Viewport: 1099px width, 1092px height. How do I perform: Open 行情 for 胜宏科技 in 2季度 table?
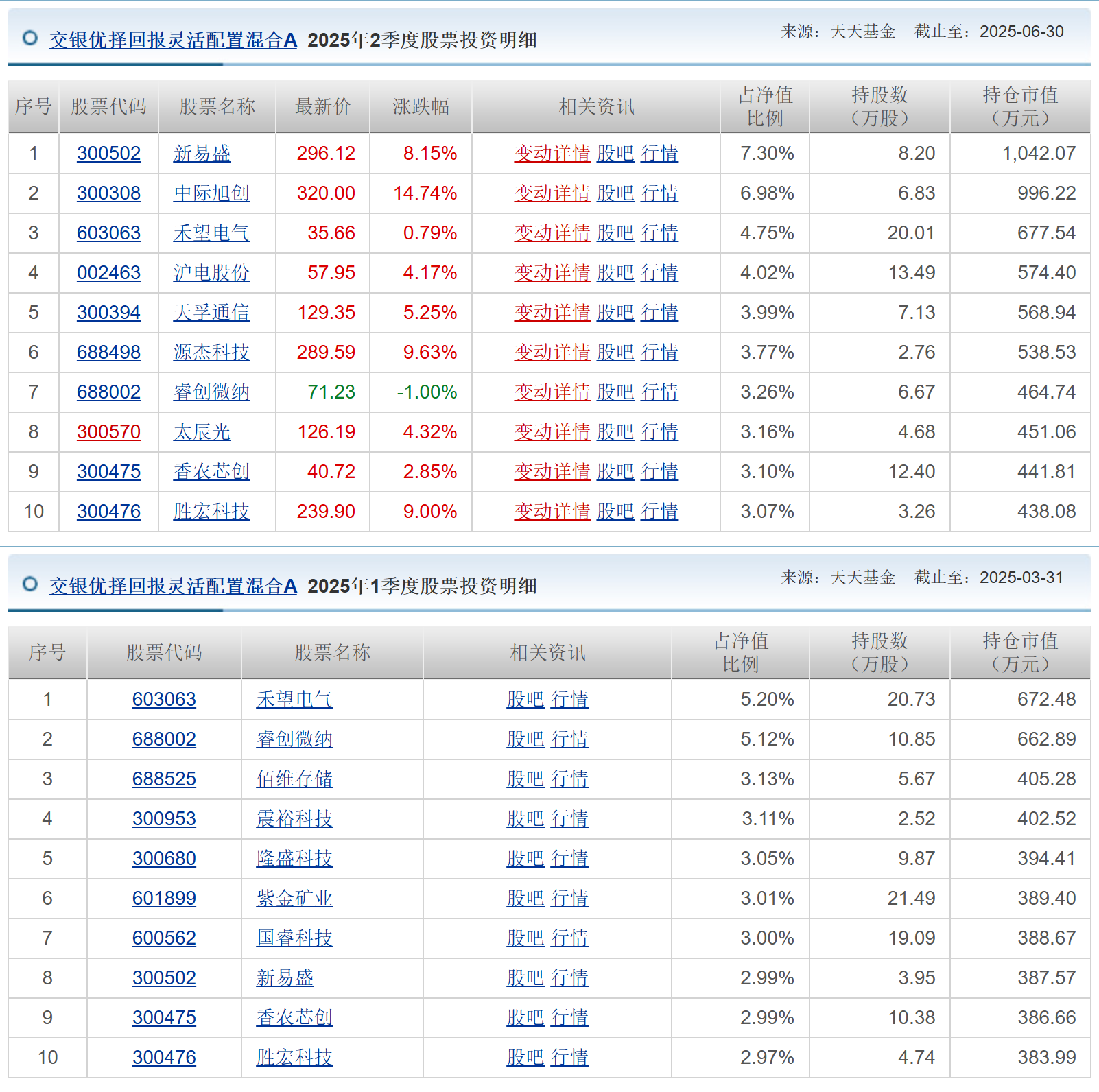coord(659,512)
